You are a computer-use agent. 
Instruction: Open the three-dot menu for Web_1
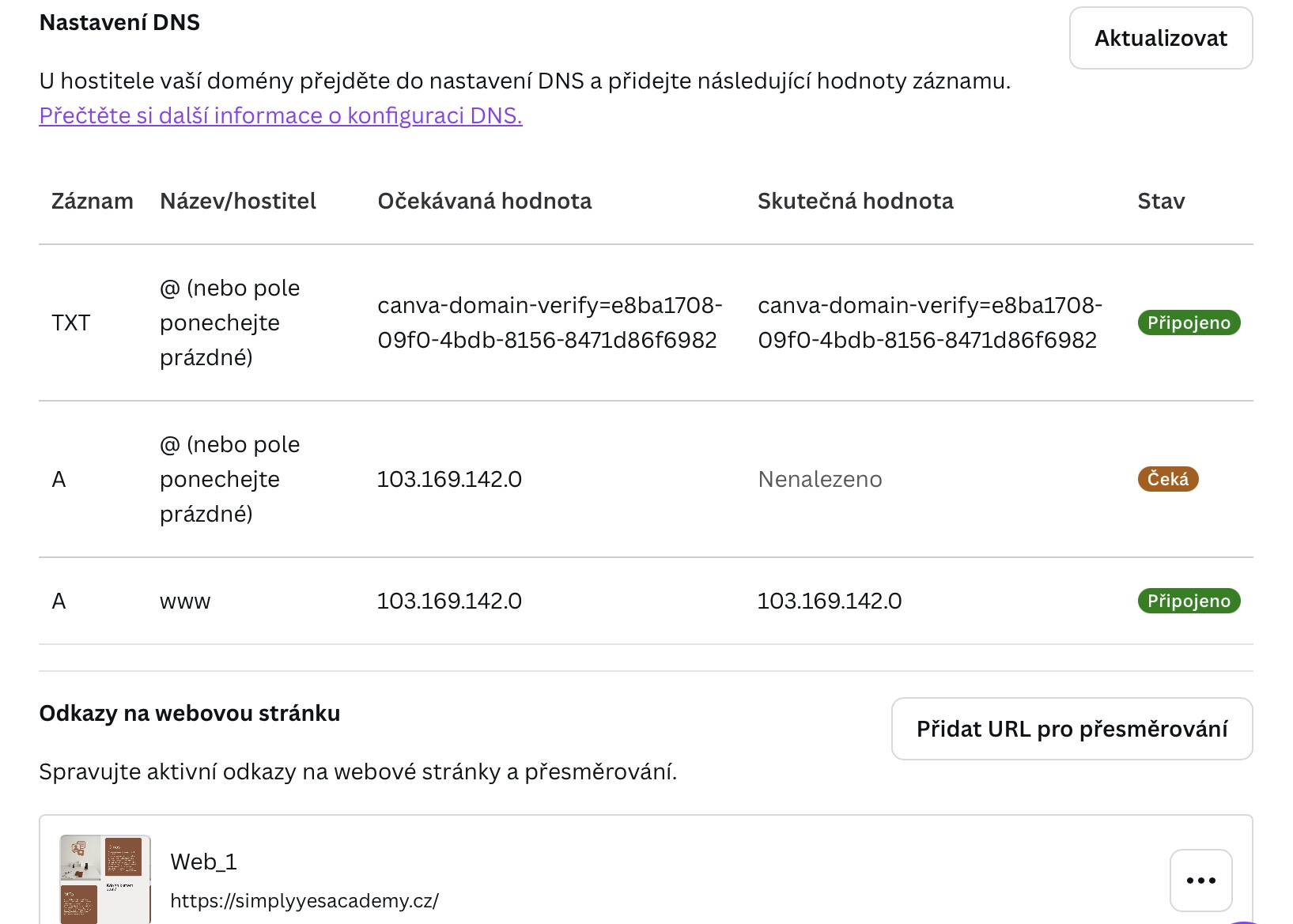1200,880
